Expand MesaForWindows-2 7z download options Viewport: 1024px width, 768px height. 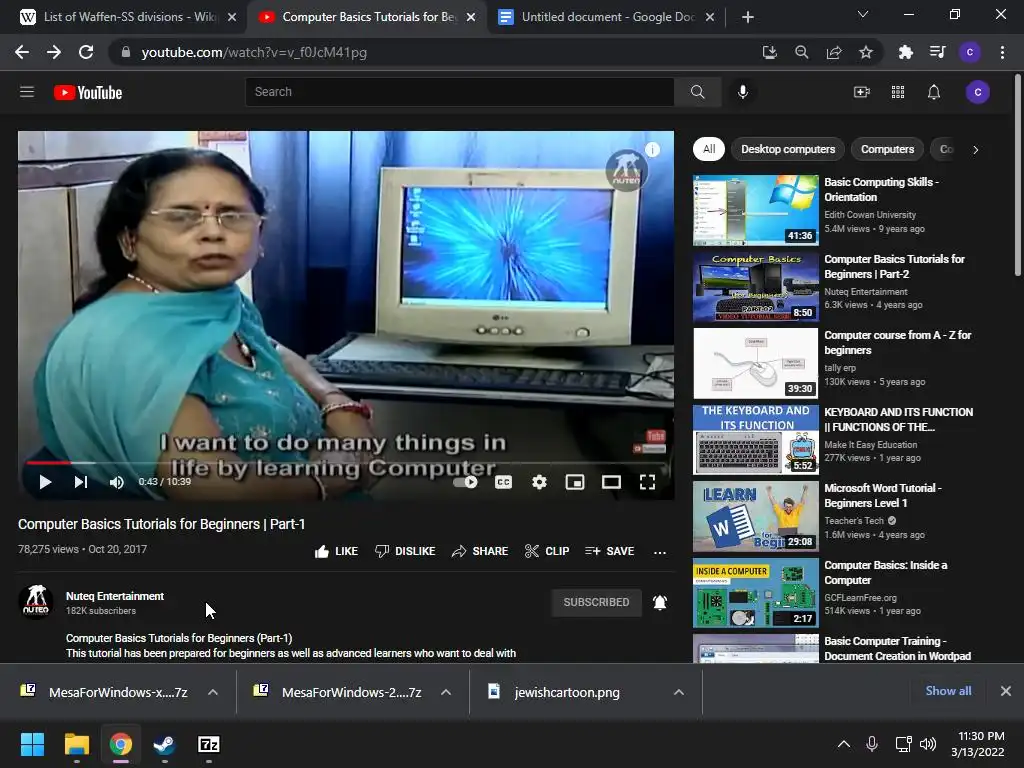446,692
